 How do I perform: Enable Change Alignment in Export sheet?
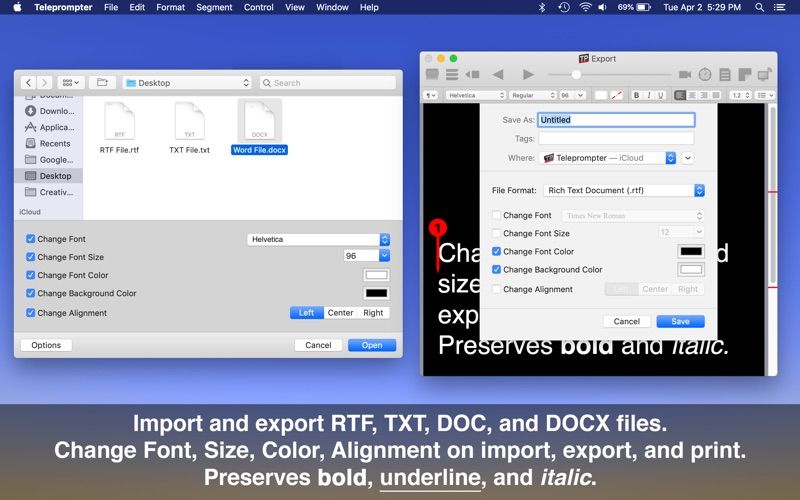(496, 289)
